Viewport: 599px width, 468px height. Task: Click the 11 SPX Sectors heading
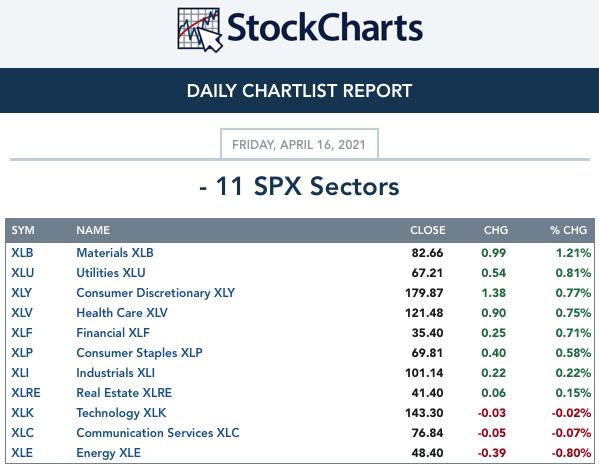tap(299, 186)
